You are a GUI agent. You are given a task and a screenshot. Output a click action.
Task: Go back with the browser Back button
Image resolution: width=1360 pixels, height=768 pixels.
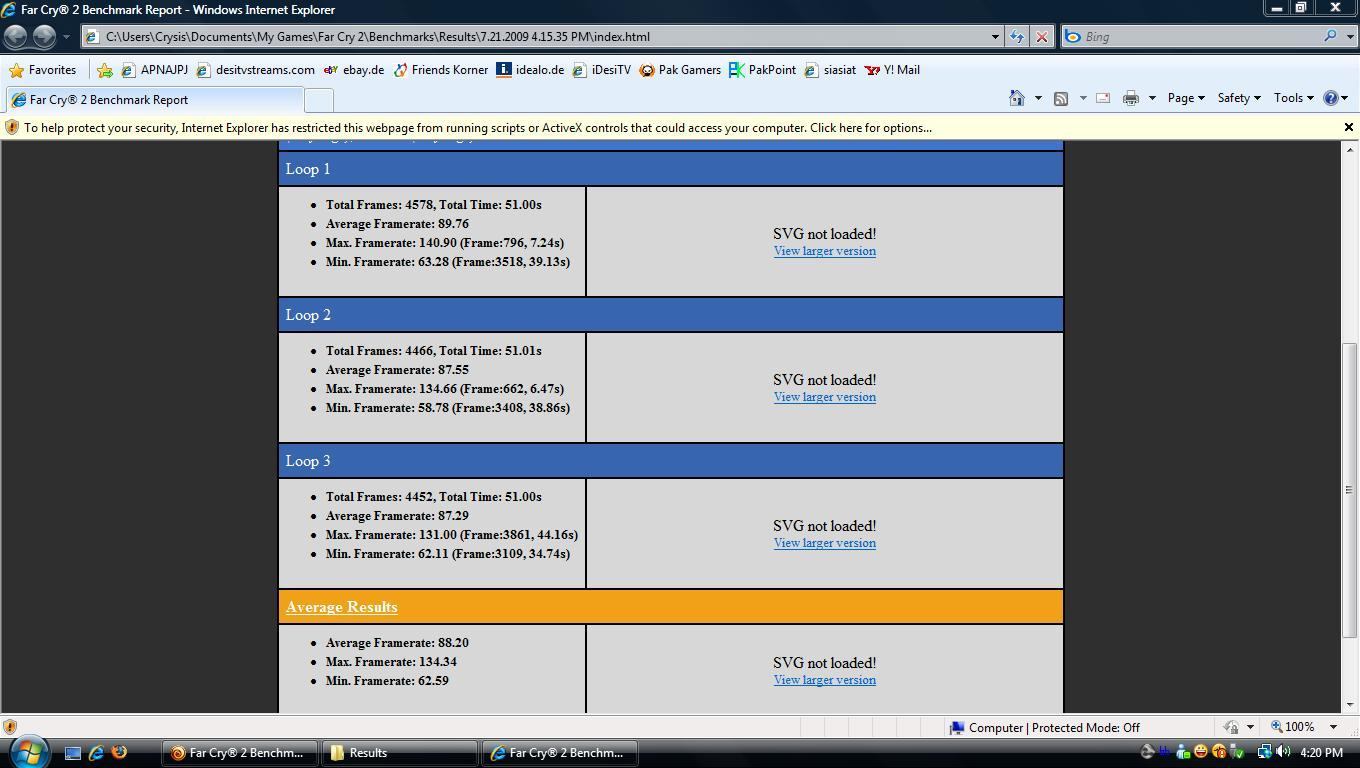pyautogui.click(x=16, y=37)
